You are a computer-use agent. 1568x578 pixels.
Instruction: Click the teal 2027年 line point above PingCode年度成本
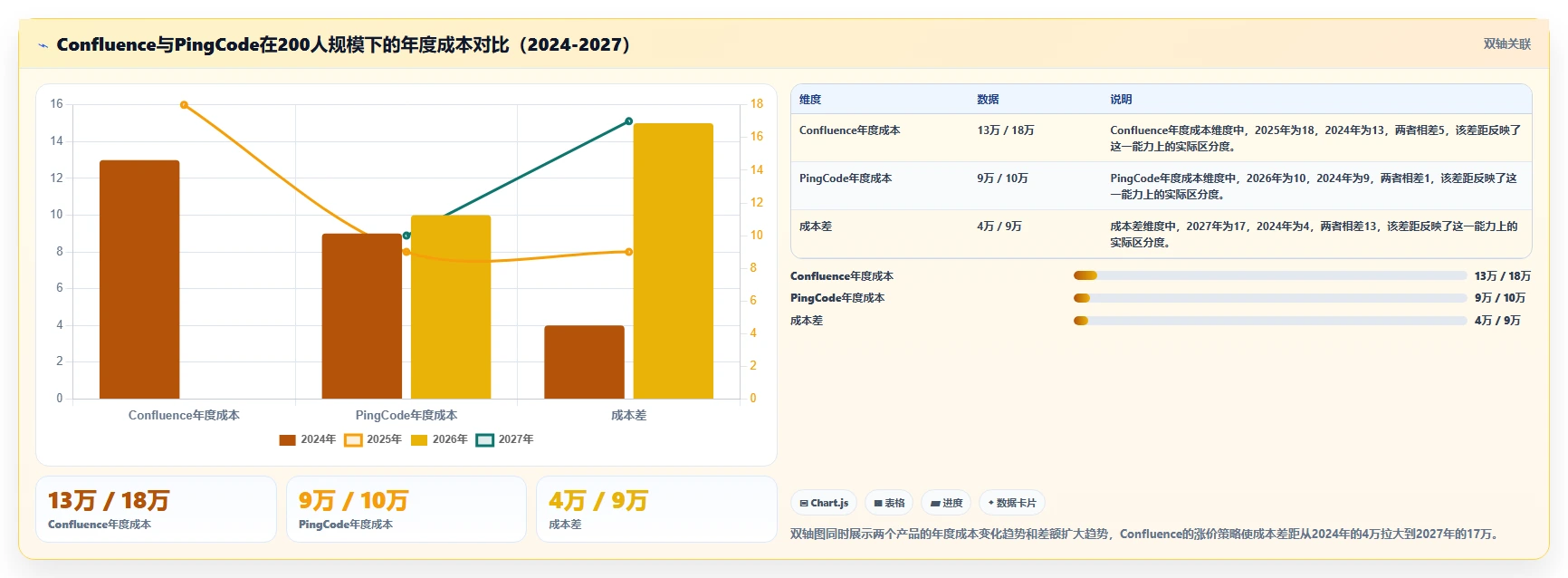pyautogui.click(x=406, y=236)
